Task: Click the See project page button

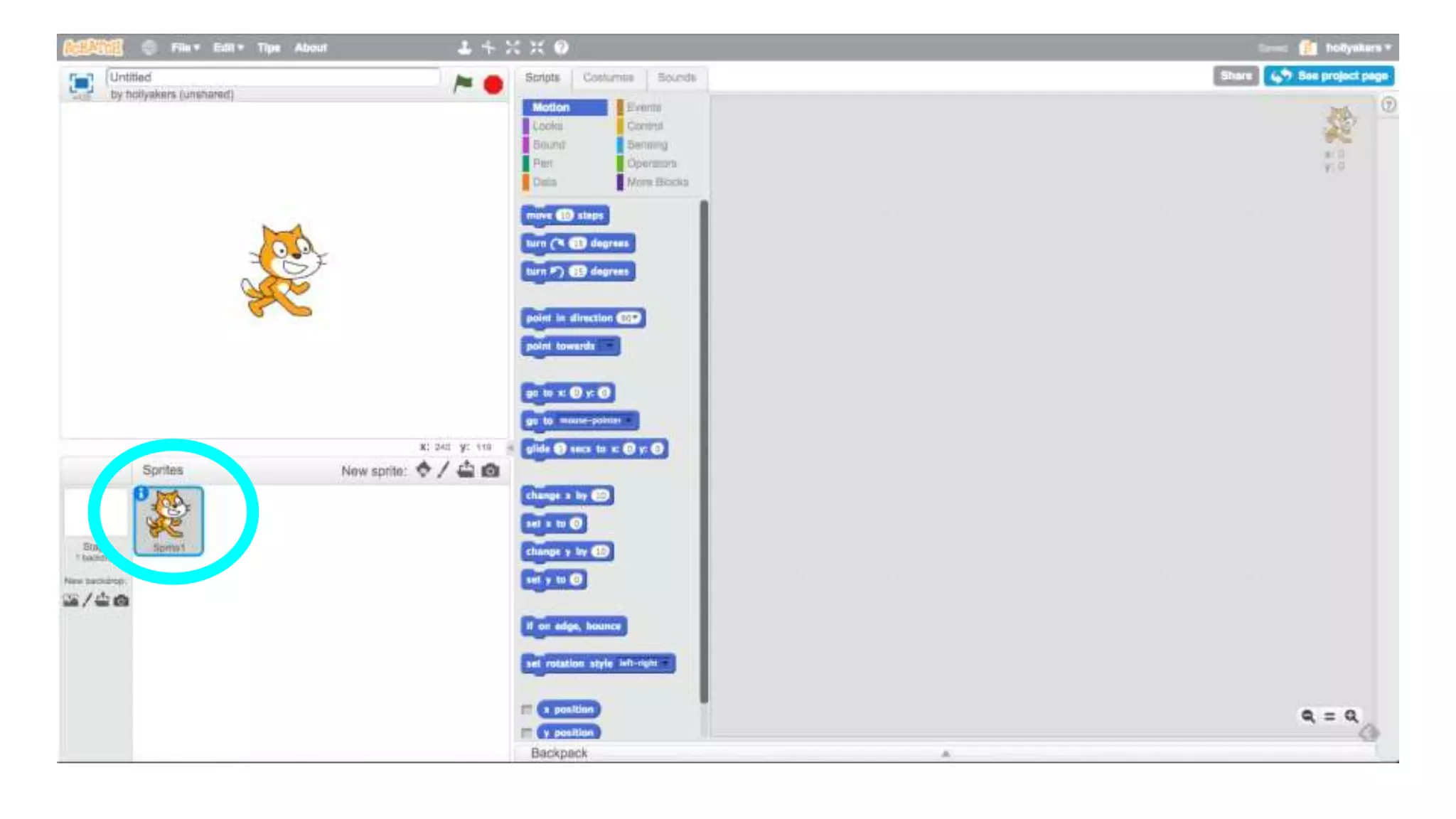Action: click(1329, 76)
